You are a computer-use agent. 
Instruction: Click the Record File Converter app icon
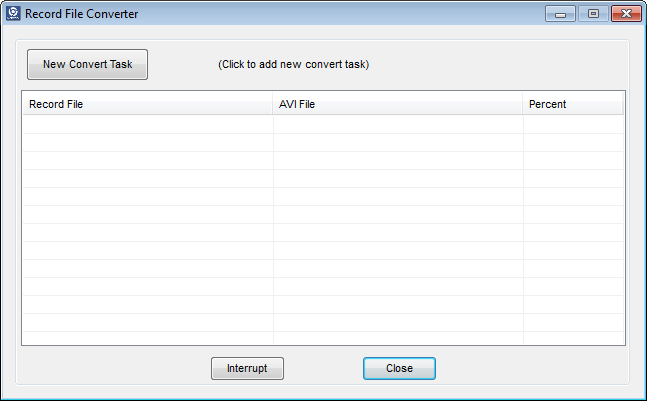point(13,14)
